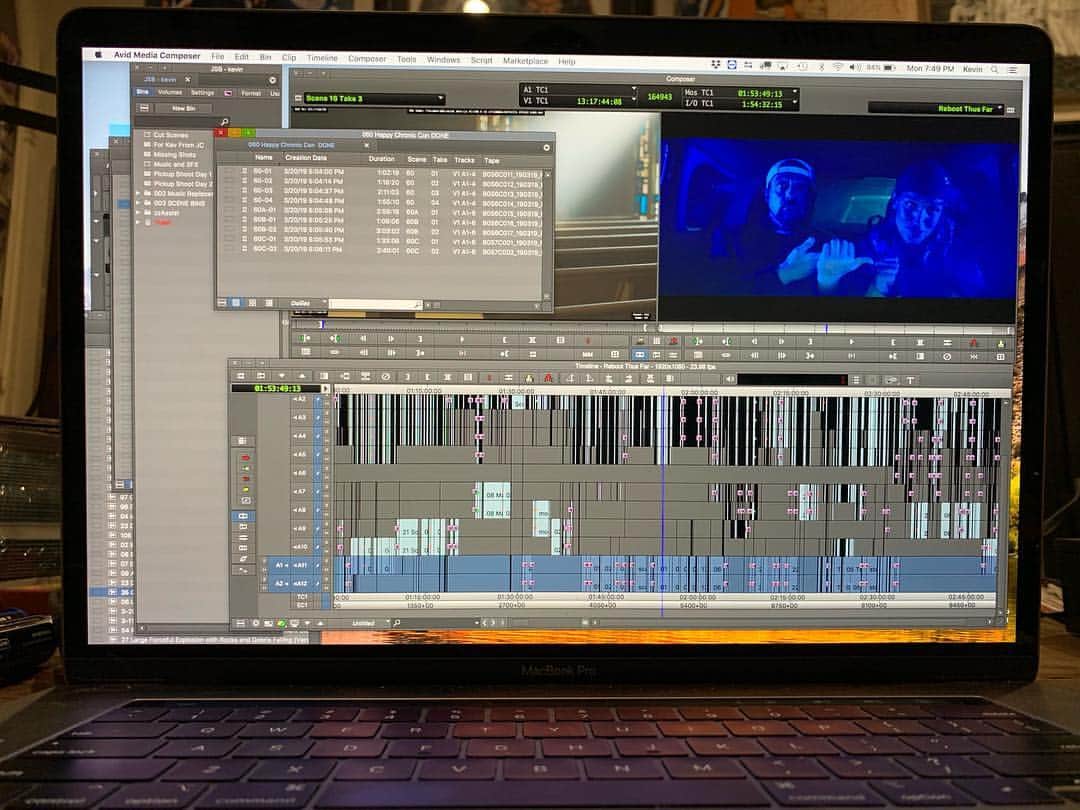
Task: Click the magnifier in the project window search
Action: click(x=224, y=122)
